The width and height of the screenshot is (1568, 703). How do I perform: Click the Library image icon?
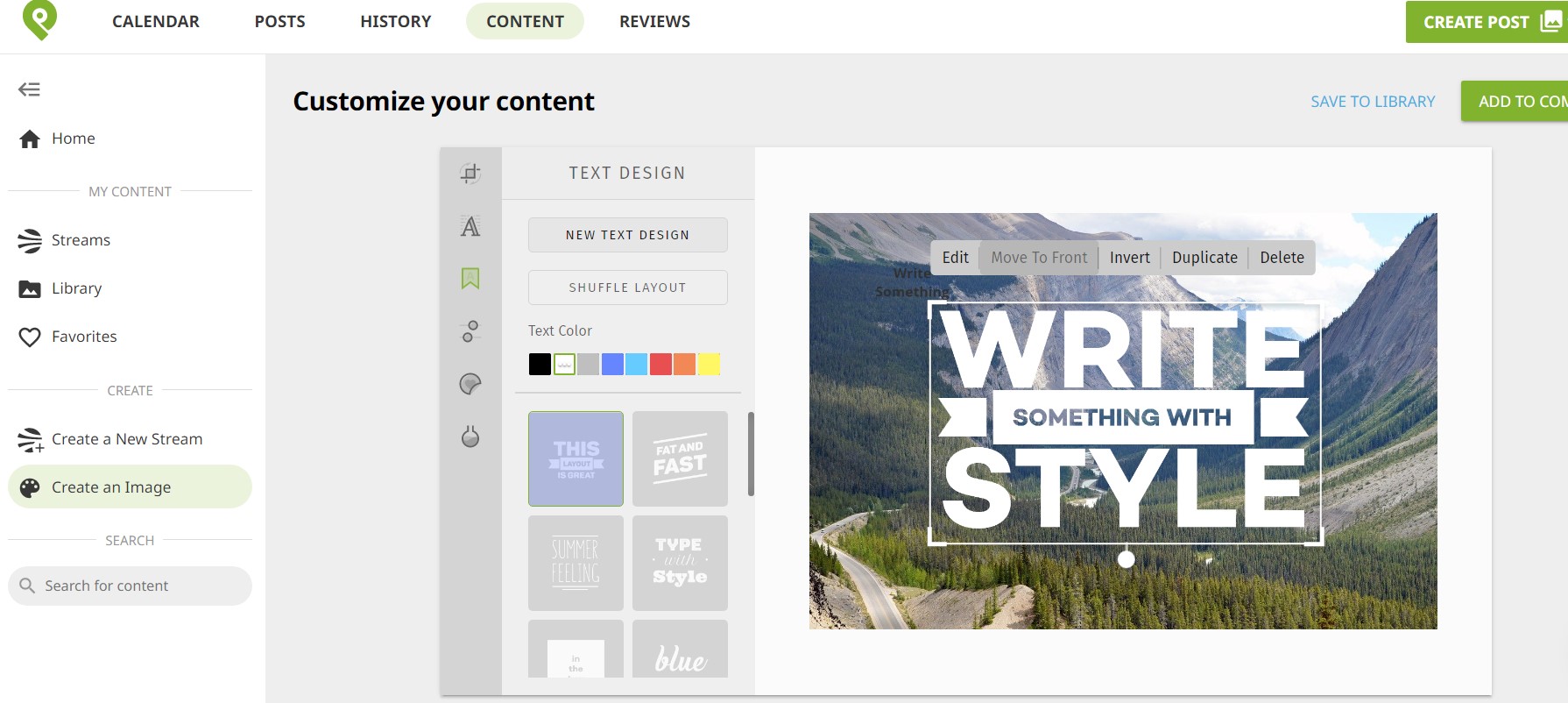coord(30,289)
